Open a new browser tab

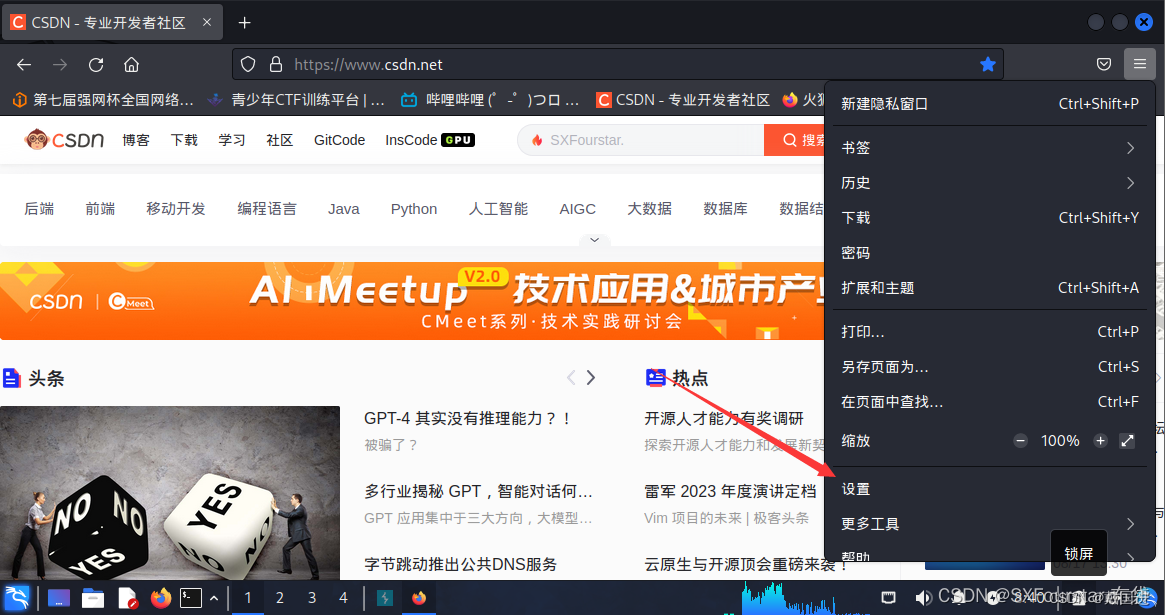(x=244, y=22)
